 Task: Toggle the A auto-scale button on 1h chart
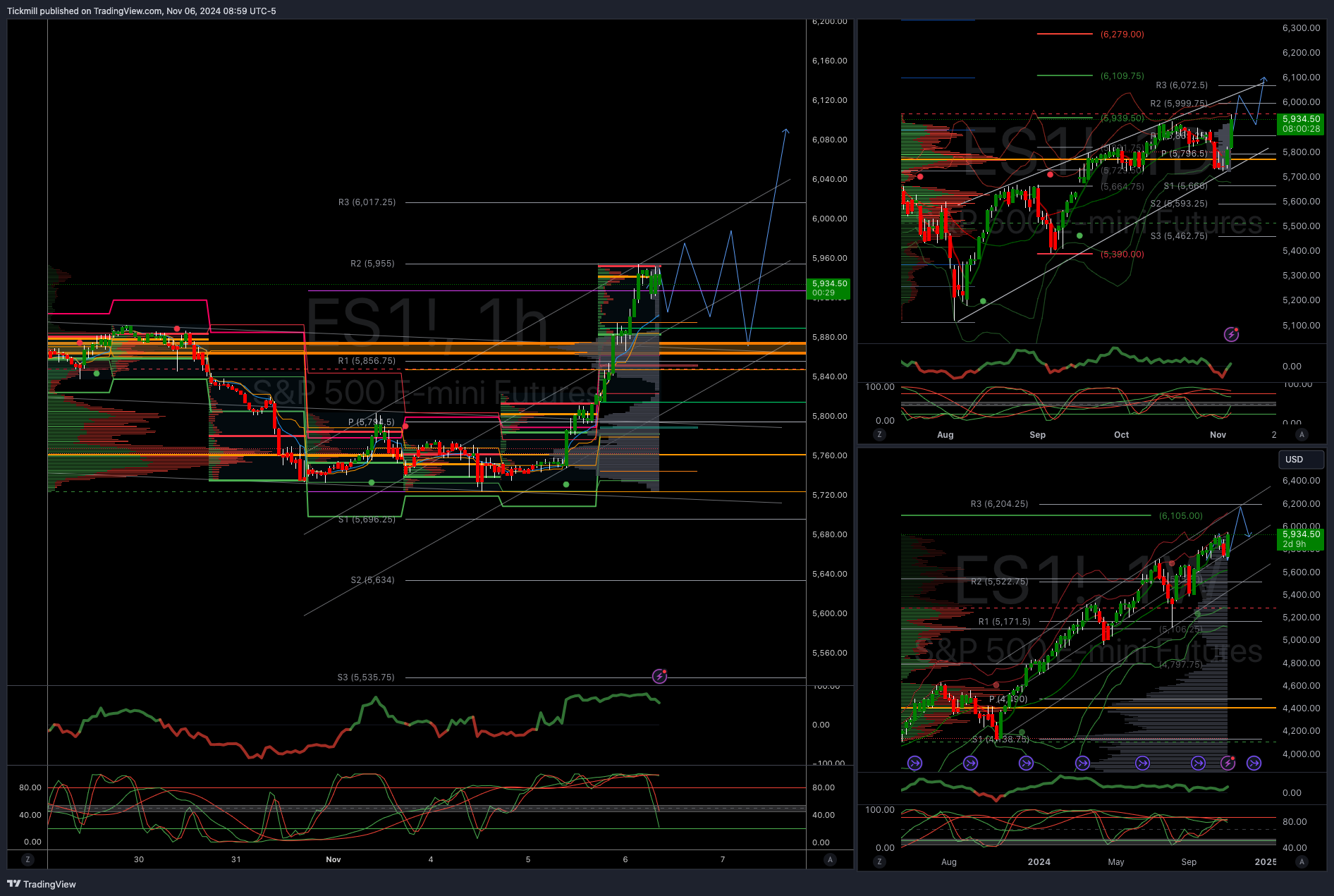830,859
